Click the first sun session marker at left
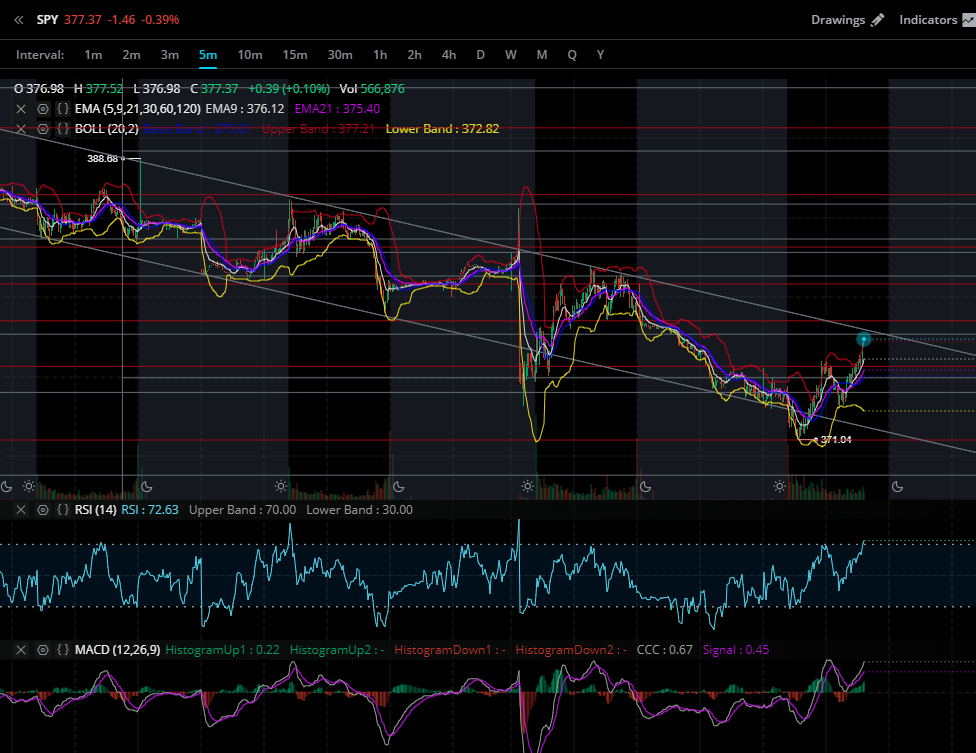Viewport: 976px width, 753px height. [x=29, y=486]
